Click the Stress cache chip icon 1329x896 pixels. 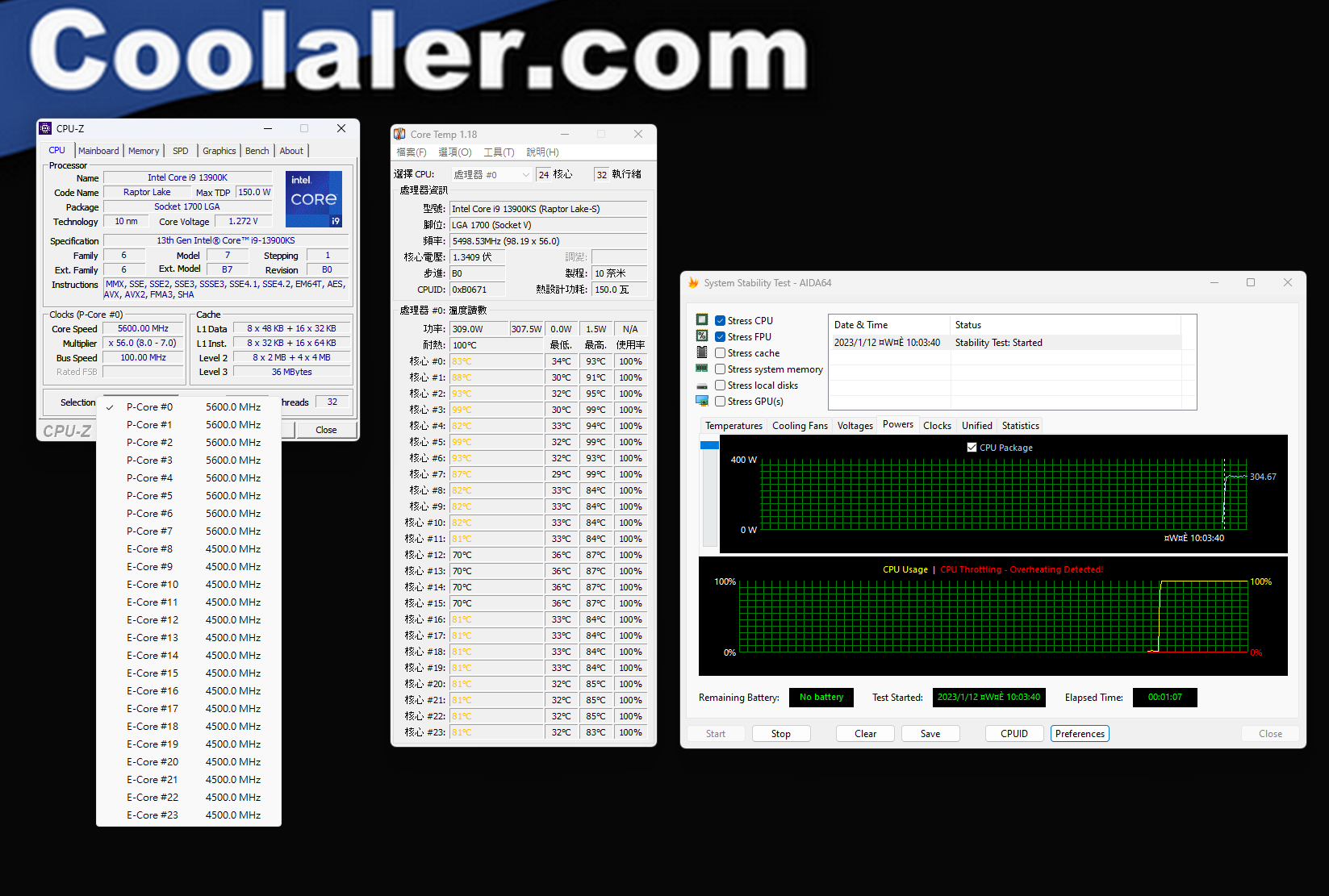pyautogui.click(x=702, y=352)
